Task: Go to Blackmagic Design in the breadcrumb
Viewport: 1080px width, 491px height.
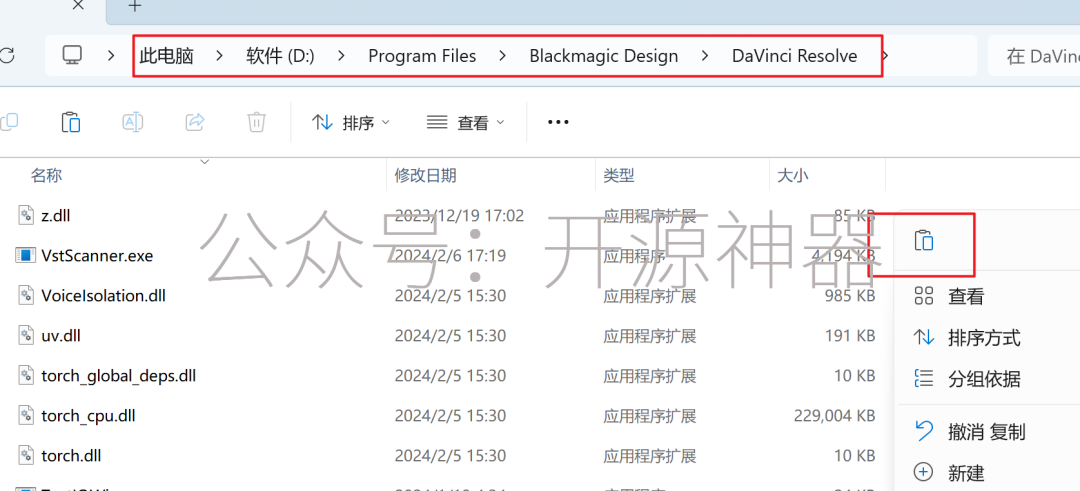Action: (603, 56)
